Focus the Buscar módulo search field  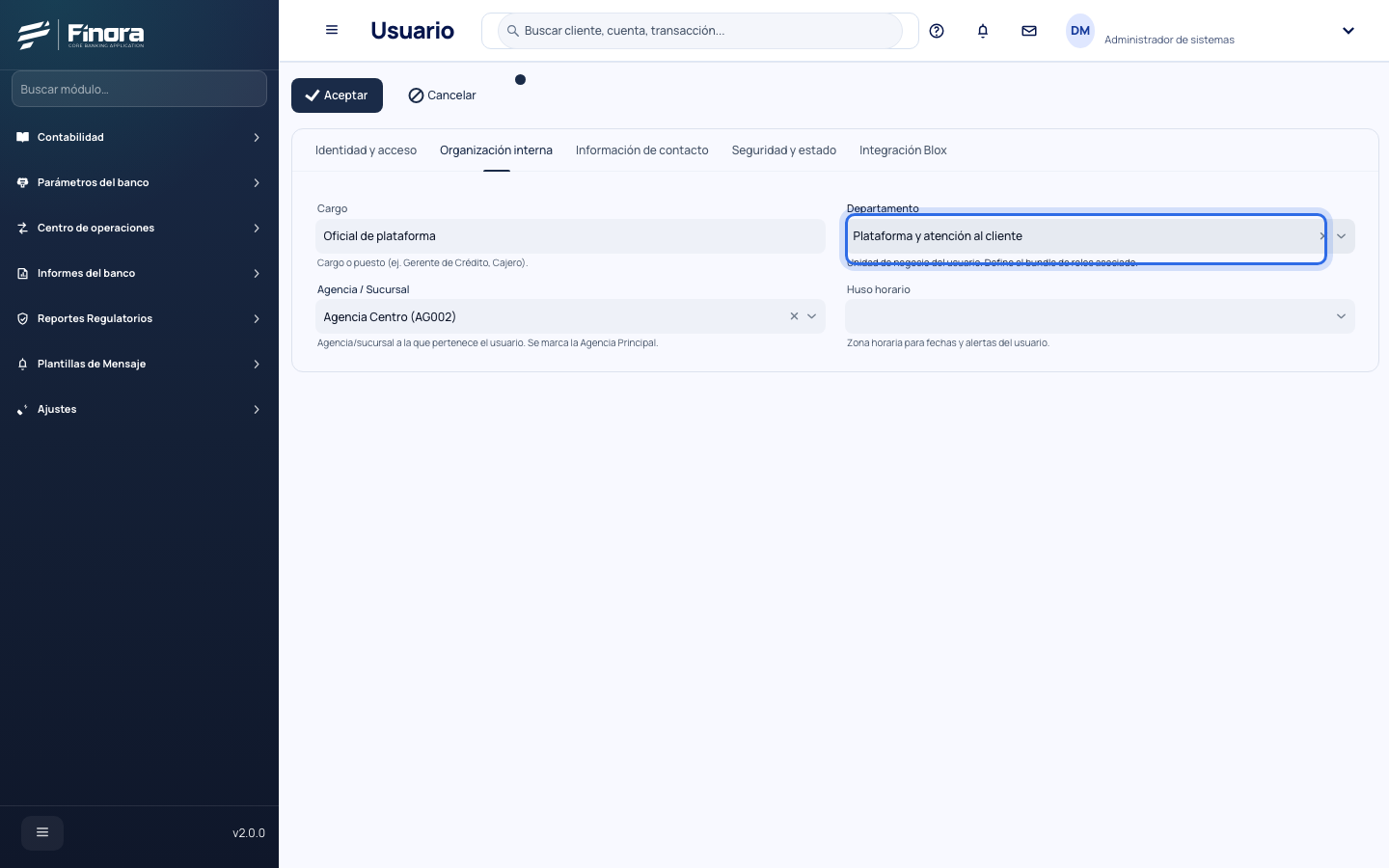click(139, 89)
